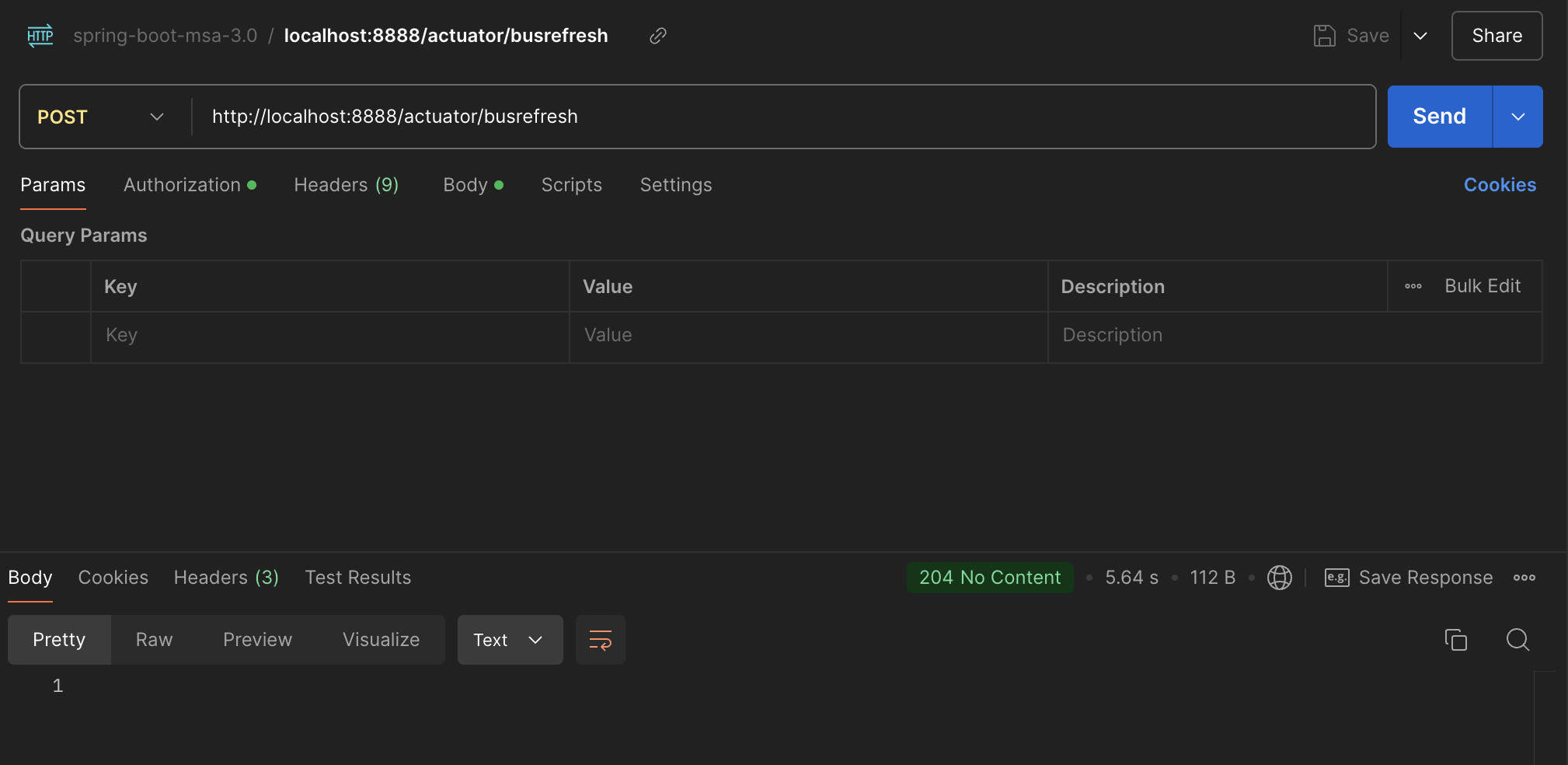Click Bulk Edit
The width and height of the screenshot is (1568, 765).
click(x=1483, y=286)
